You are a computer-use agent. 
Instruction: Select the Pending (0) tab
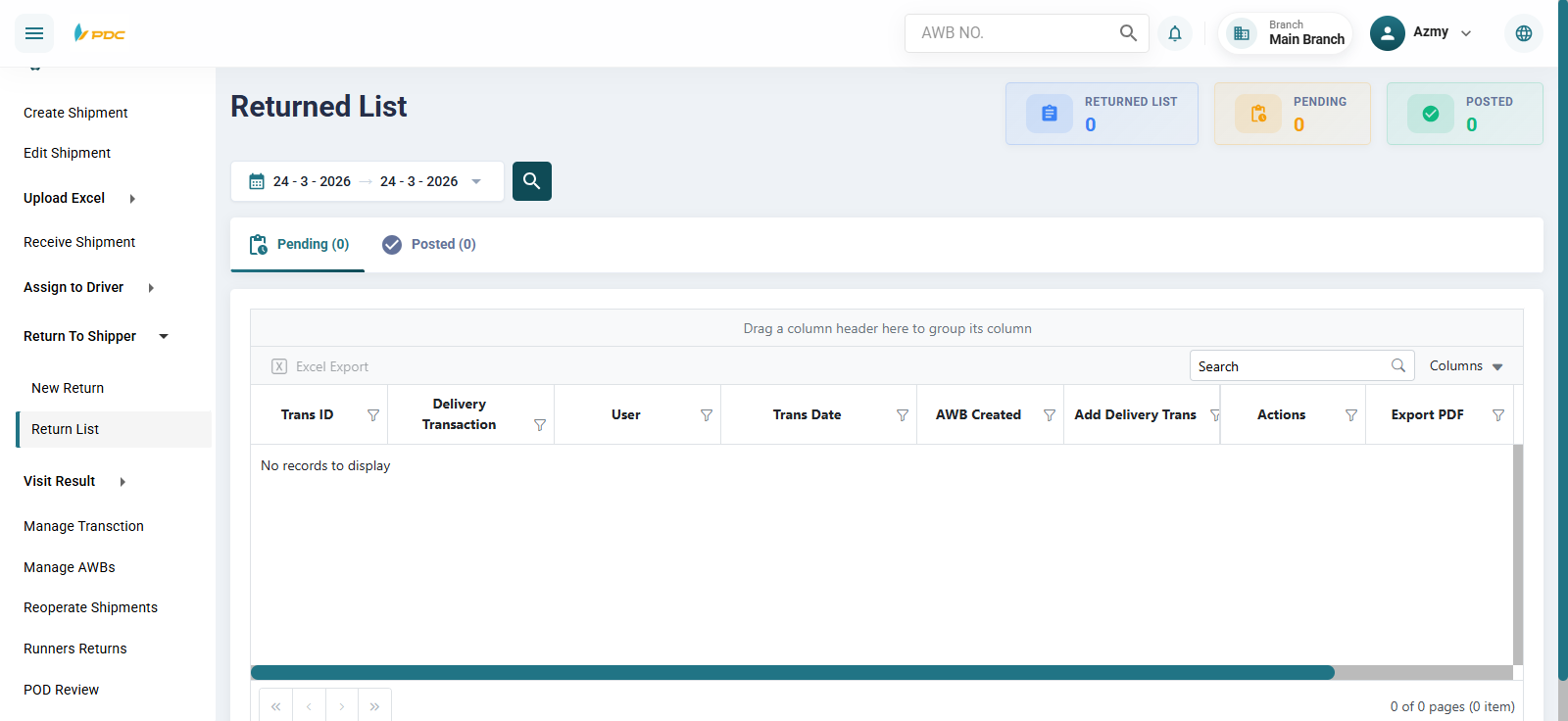pyautogui.click(x=299, y=244)
